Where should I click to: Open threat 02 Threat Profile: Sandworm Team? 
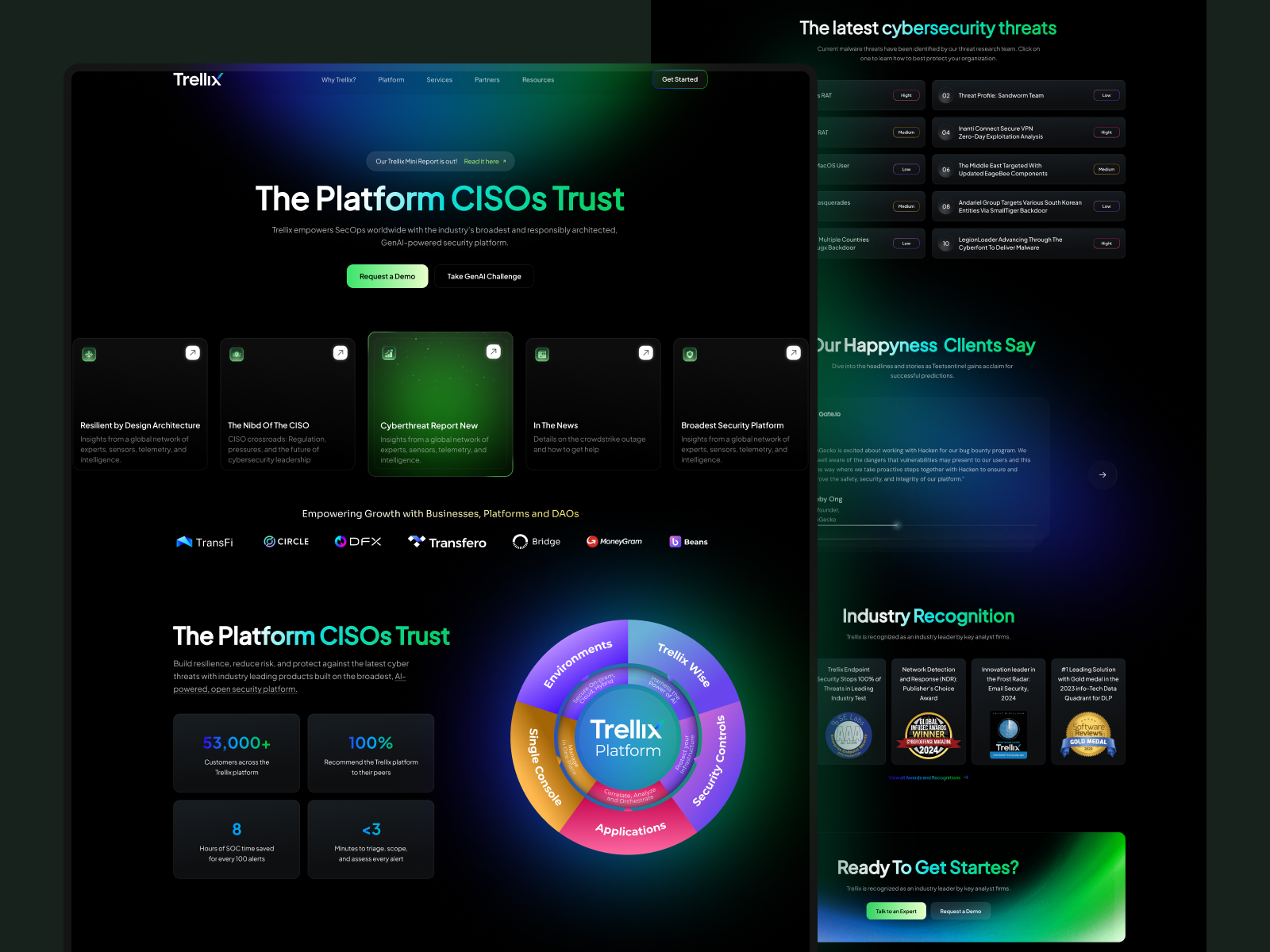pyautogui.click(x=1029, y=95)
